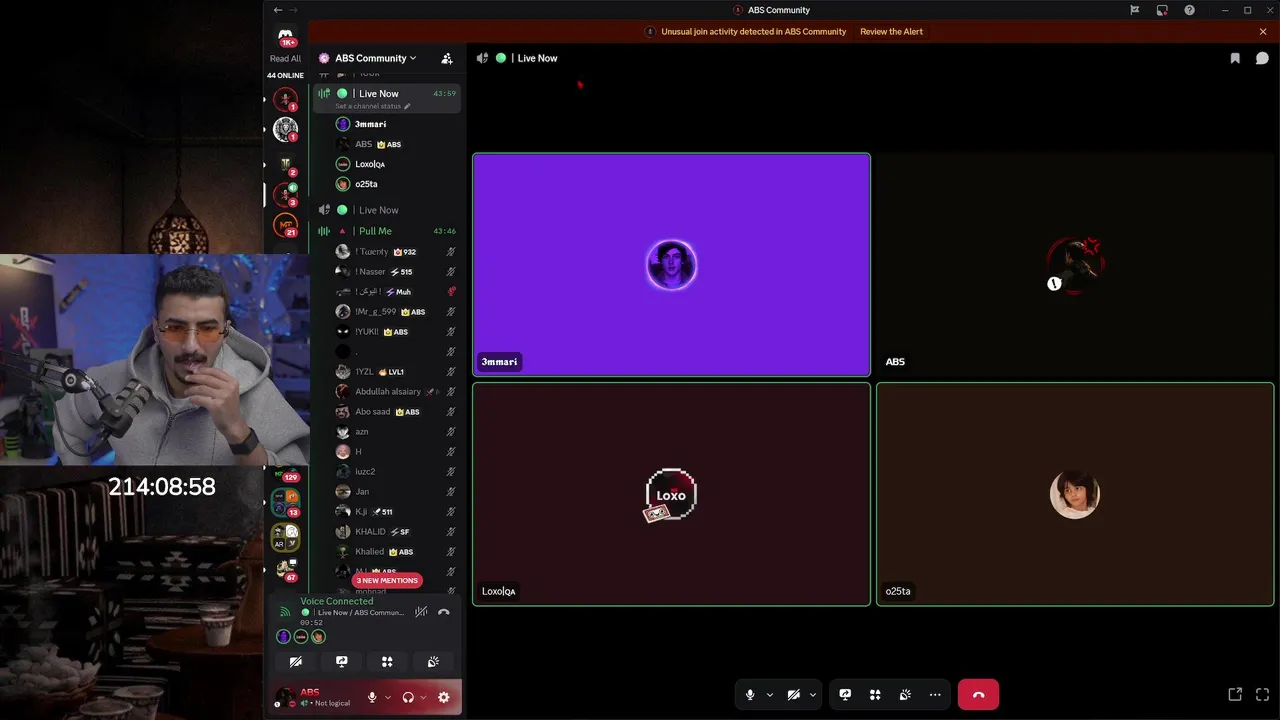Deafen using headphones icon in user panel

point(408,698)
